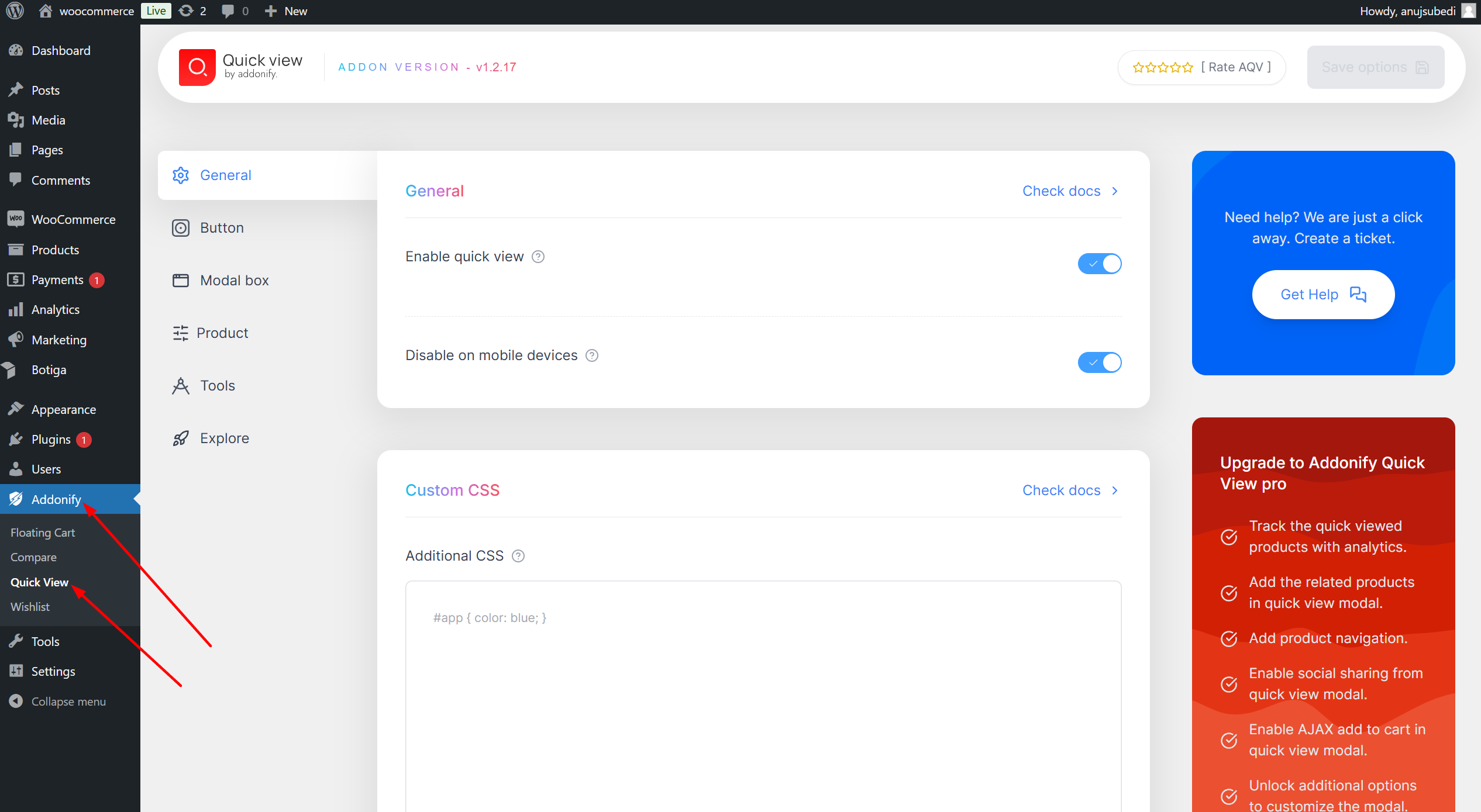Click the Product section icon

click(x=180, y=333)
